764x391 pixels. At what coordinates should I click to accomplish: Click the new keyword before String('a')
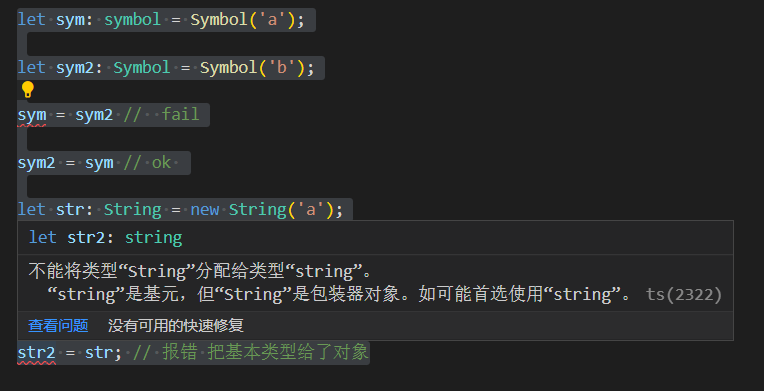(x=205, y=210)
